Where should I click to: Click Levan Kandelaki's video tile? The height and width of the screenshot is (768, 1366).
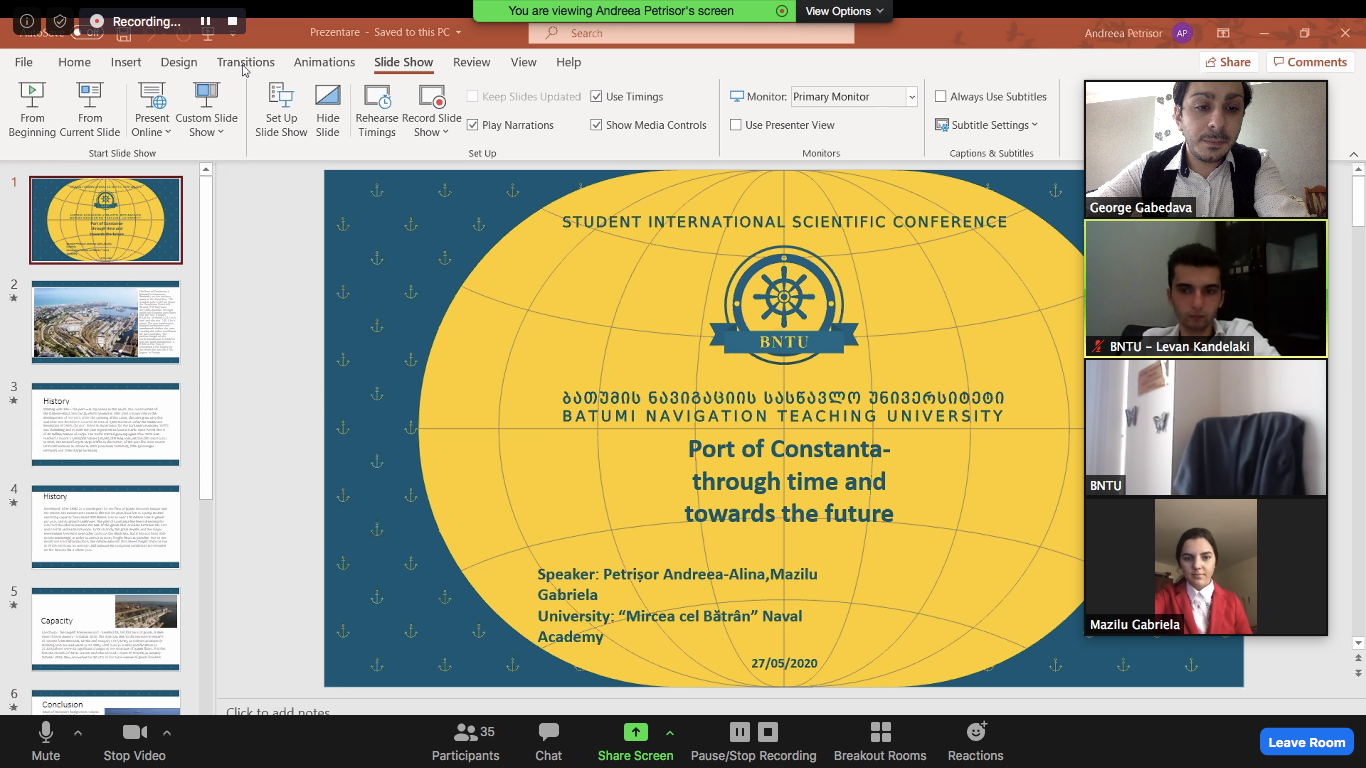click(1206, 289)
